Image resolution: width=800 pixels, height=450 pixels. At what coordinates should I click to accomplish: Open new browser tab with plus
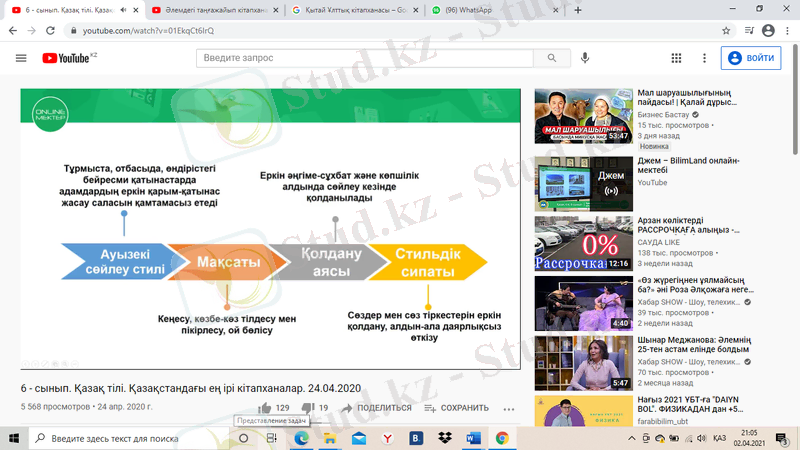pyautogui.click(x=579, y=10)
